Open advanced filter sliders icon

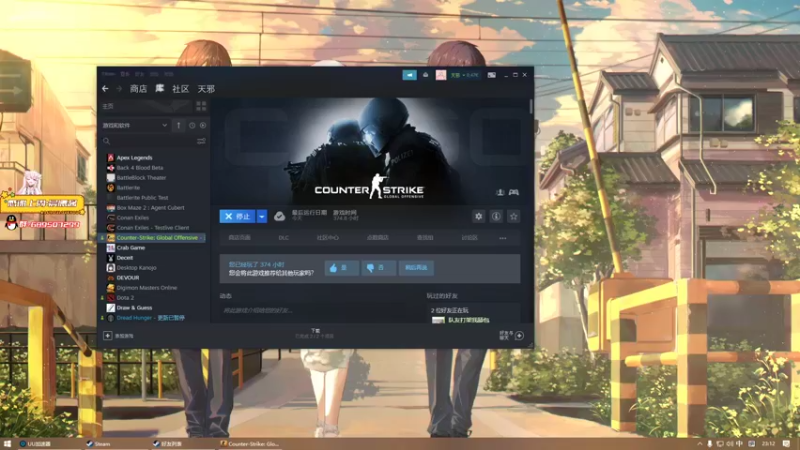click(x=201, y=141)
